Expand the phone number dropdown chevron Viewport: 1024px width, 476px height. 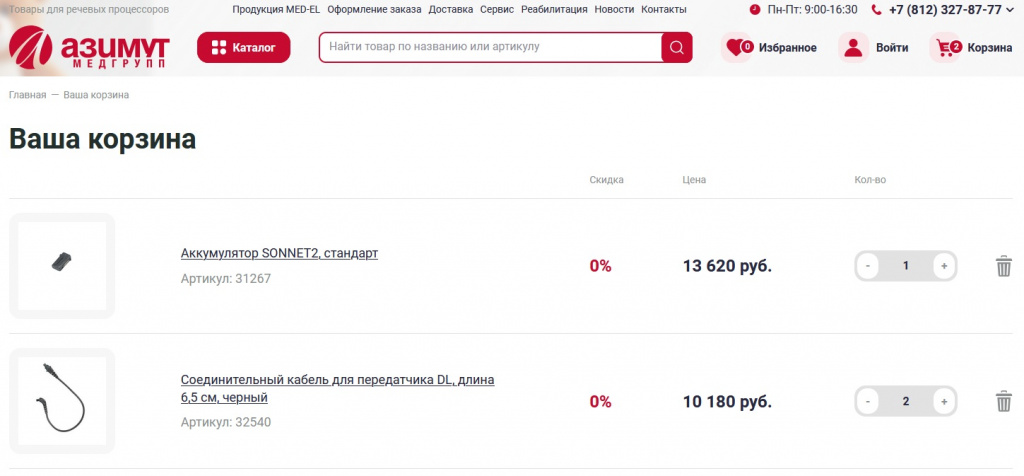[1011, 10]
